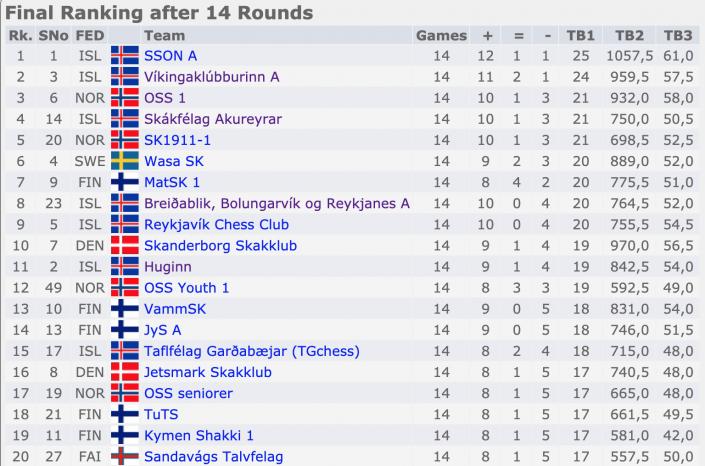Click the Team column header
This screenshot has height=466, width=705.
[165, 36]
